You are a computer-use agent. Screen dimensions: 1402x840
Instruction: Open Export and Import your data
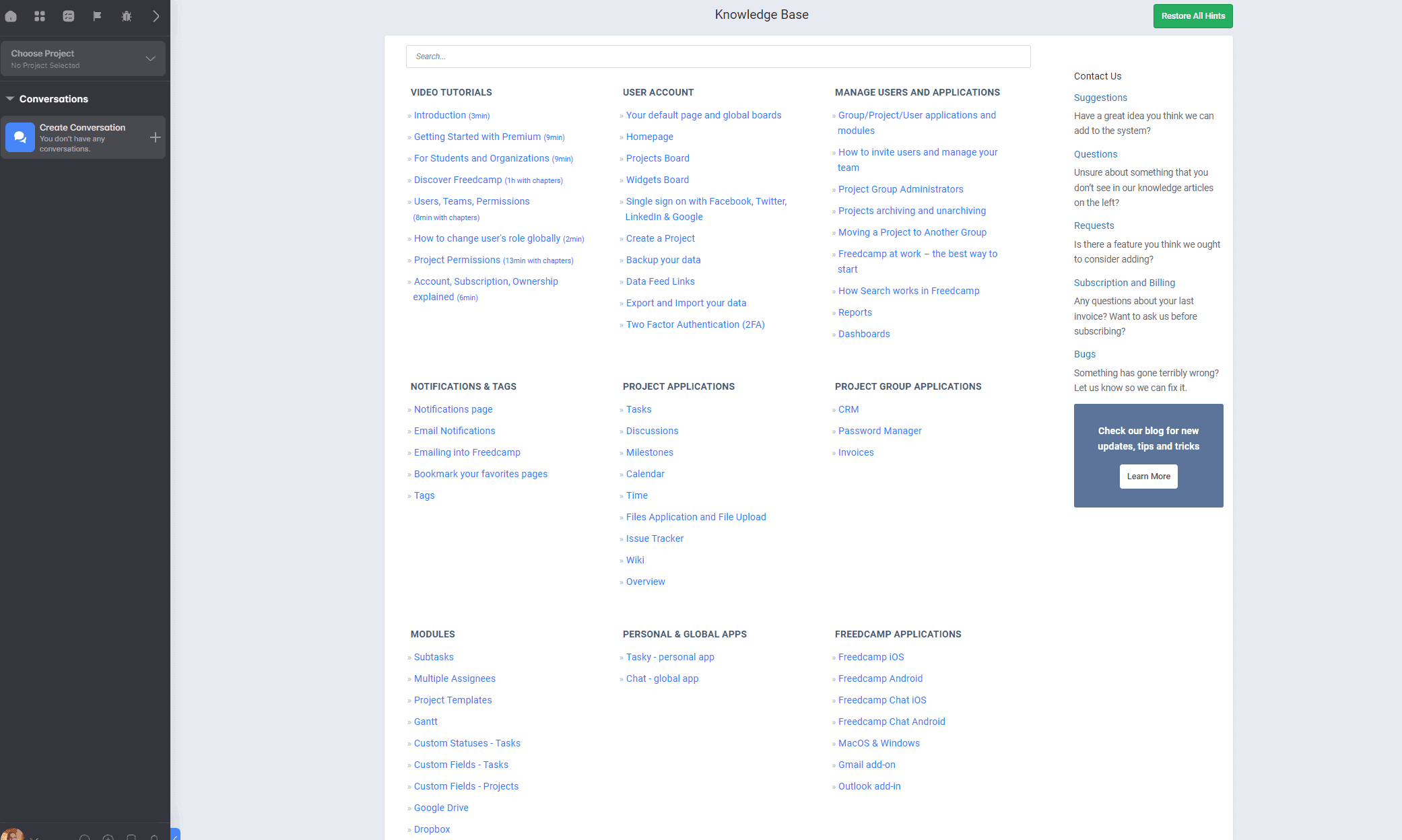(x=686, y=304)
